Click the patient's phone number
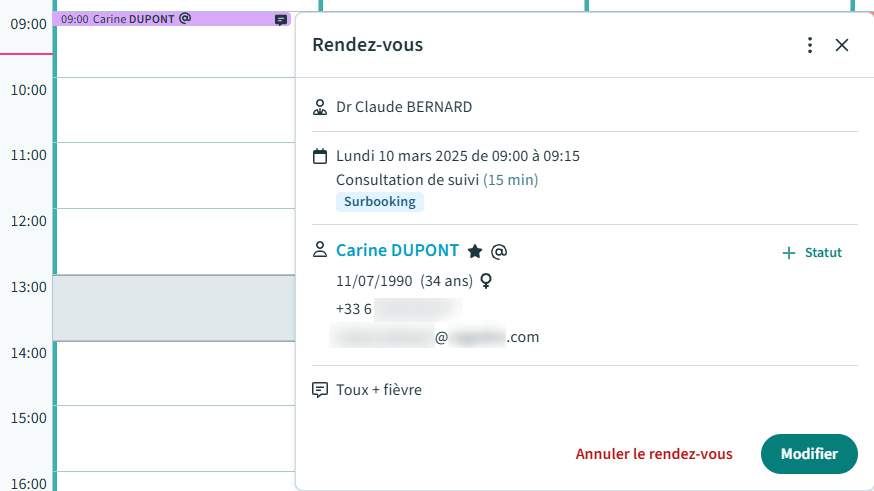This screenshot has height=491, width=874. pyautogui.click(x=399, y=309)
